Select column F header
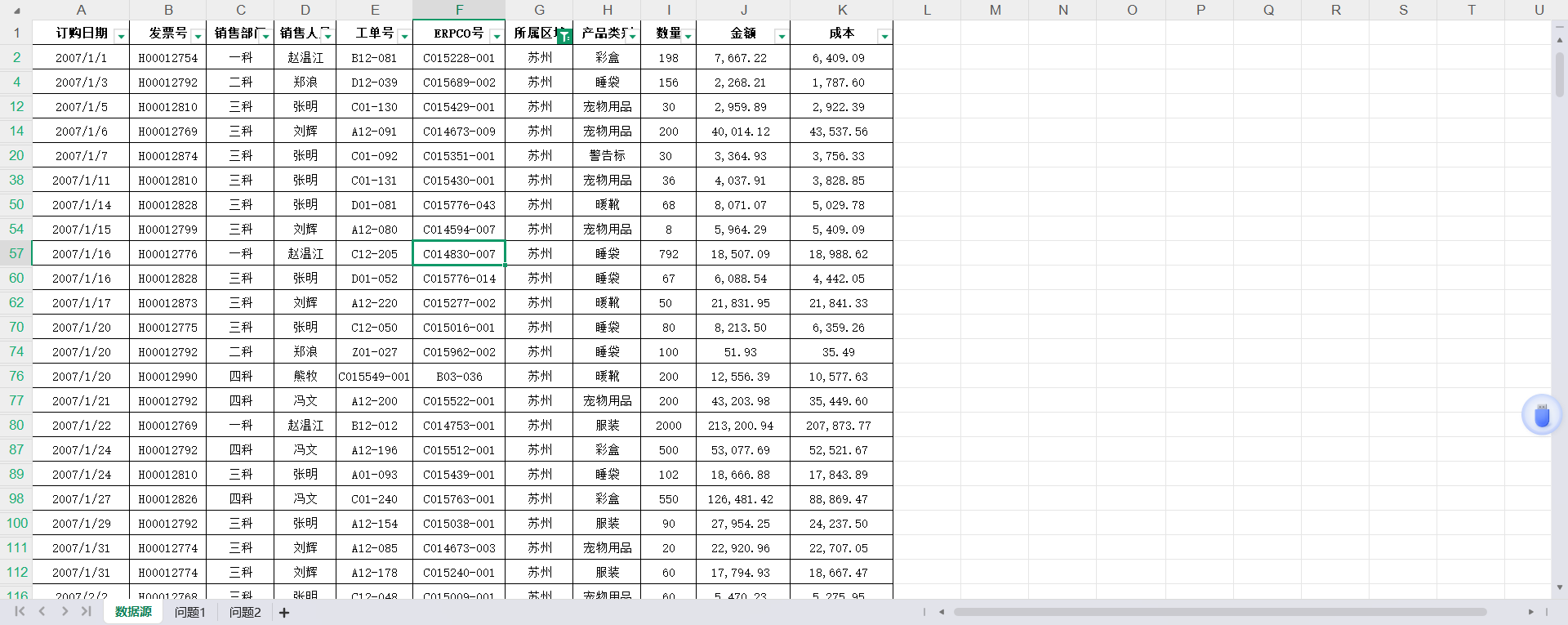 tap(459, 10)
